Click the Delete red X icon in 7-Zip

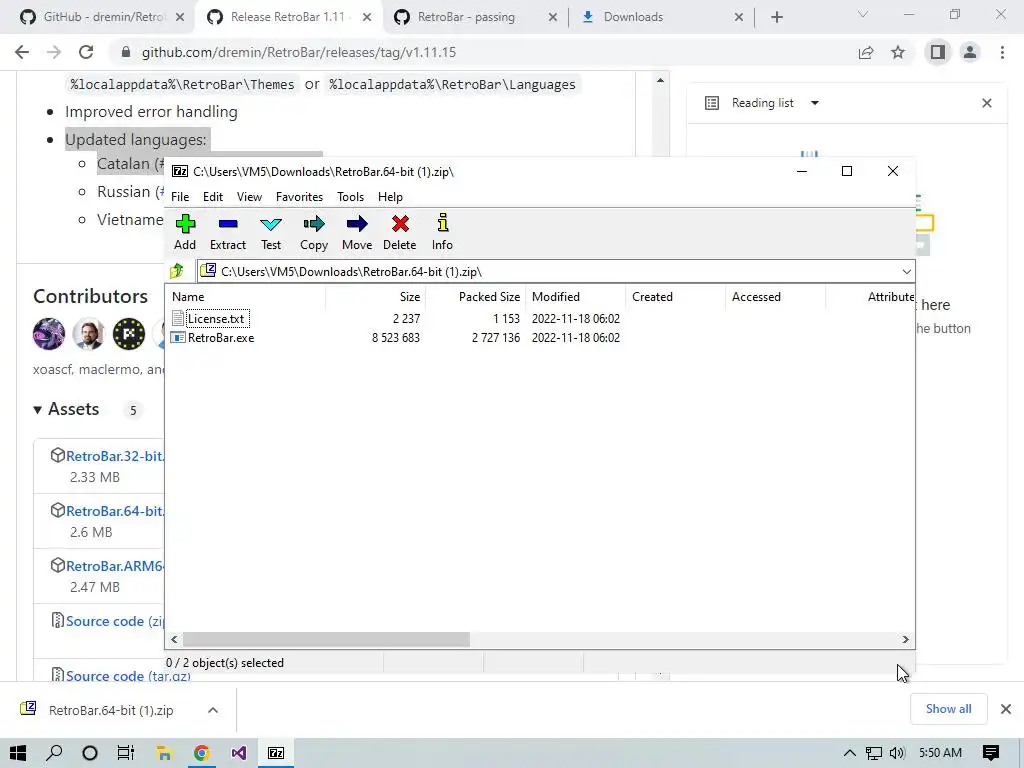click(400, 224)
